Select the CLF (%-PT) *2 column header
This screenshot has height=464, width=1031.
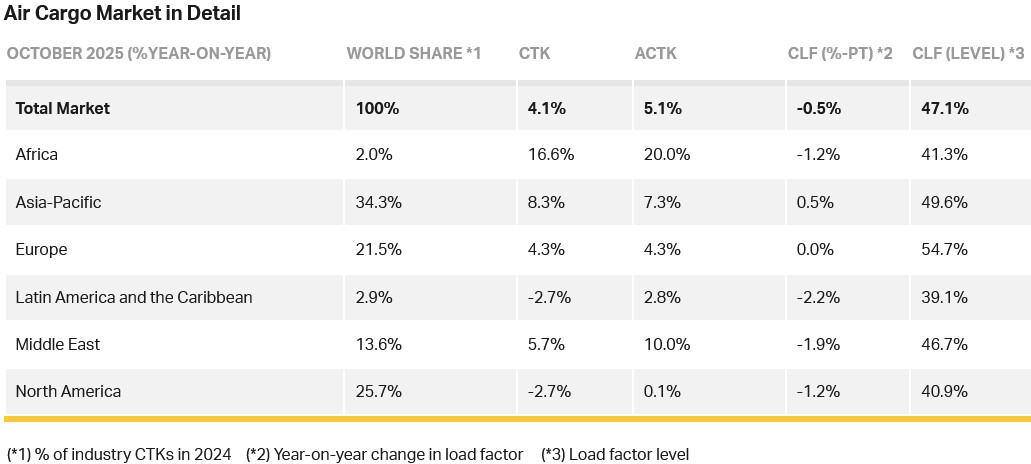click(x=840, y=53)
